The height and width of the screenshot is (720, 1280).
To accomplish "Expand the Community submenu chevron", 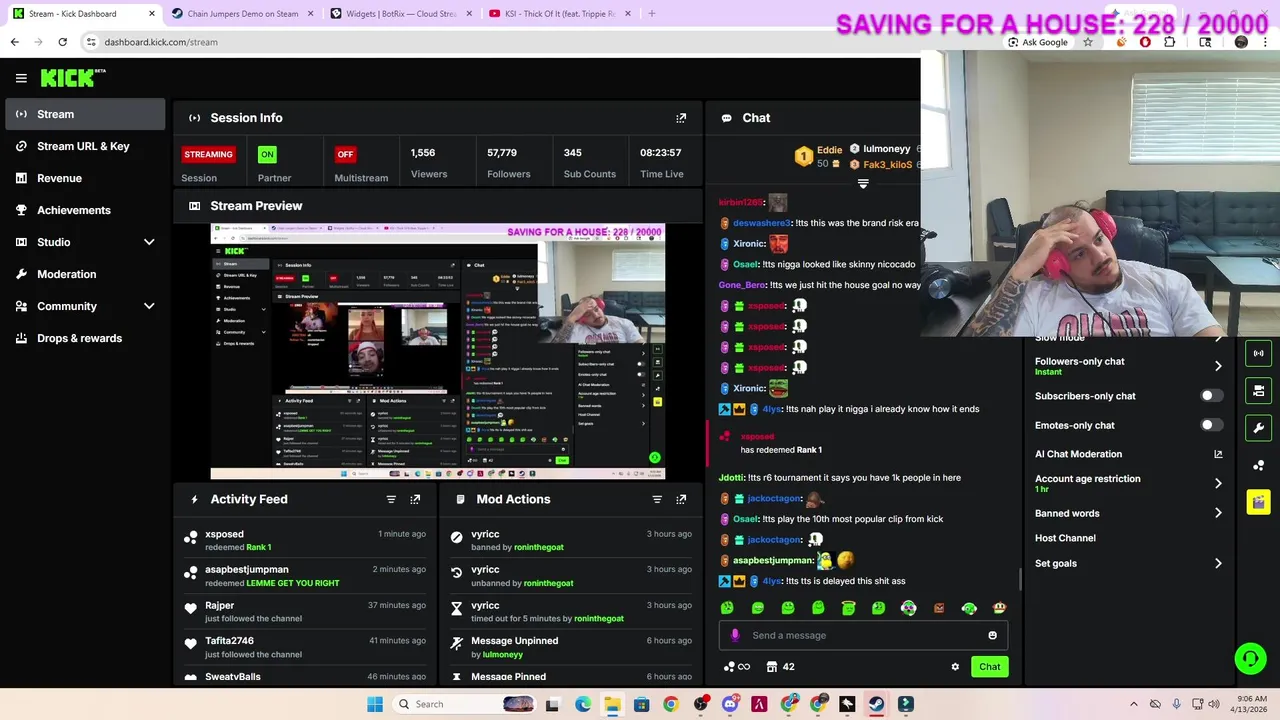I will coord(149,306).
